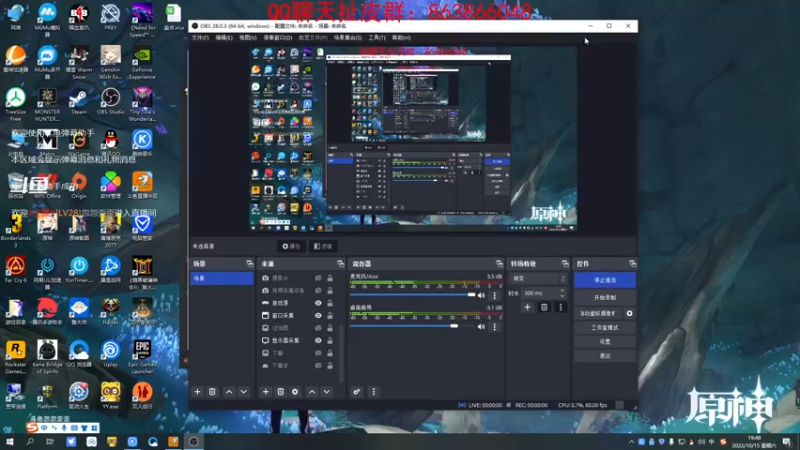Click start virtual camera button
800x450 pixels.
pyautogui.click(x=598, y=313)
